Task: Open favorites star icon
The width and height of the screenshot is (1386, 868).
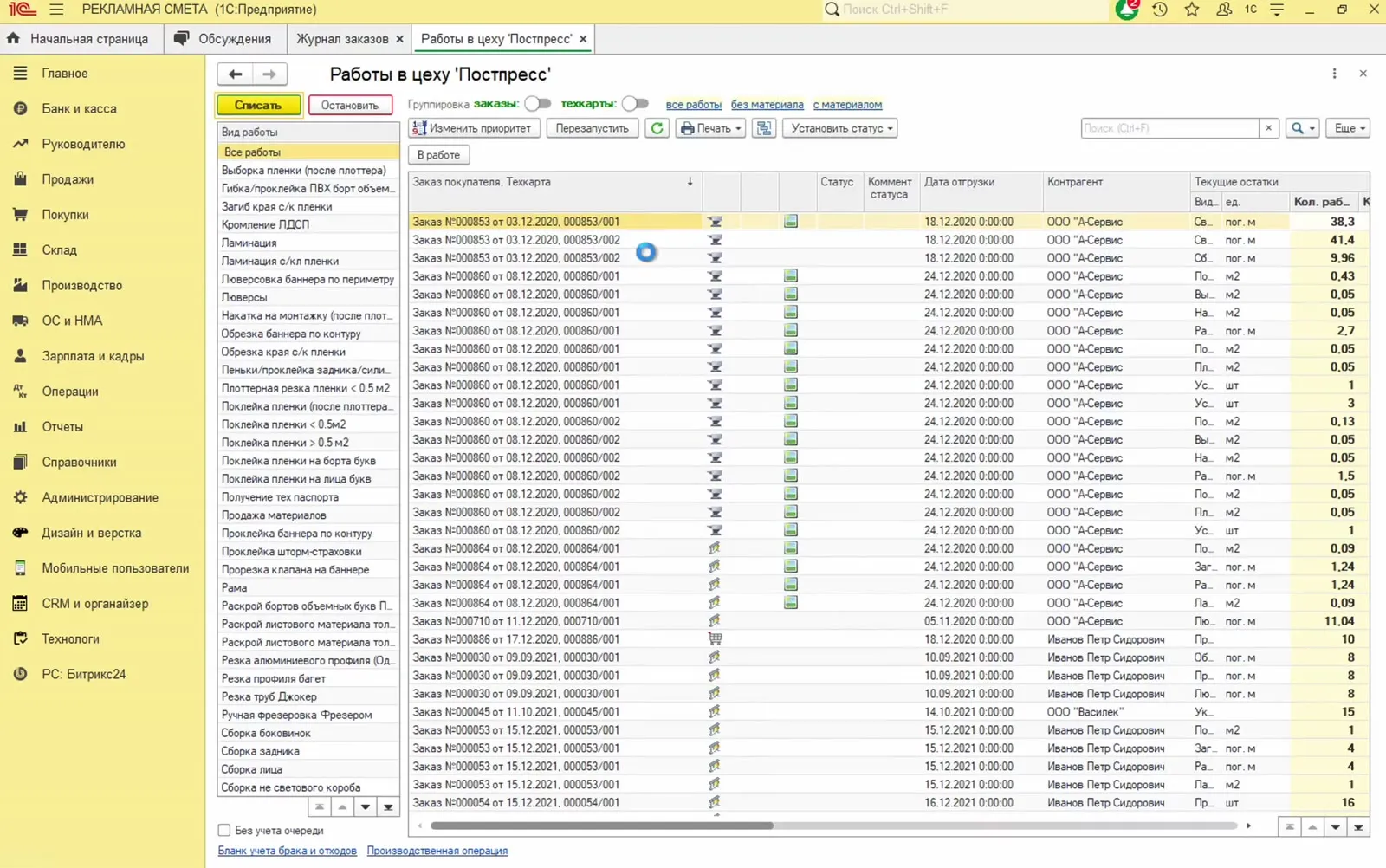Action: point(1192,10)
